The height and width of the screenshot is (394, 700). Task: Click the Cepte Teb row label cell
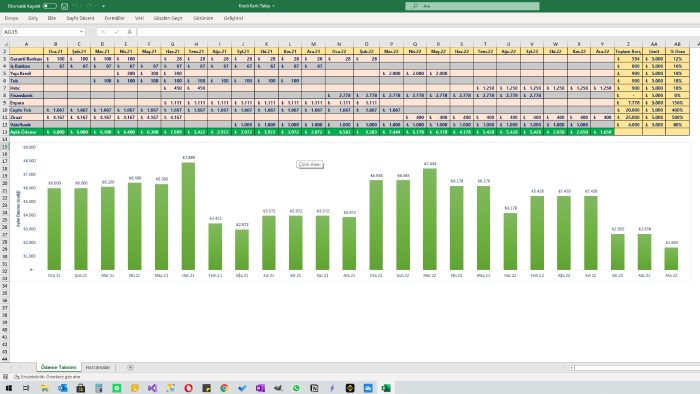(26, 110)
